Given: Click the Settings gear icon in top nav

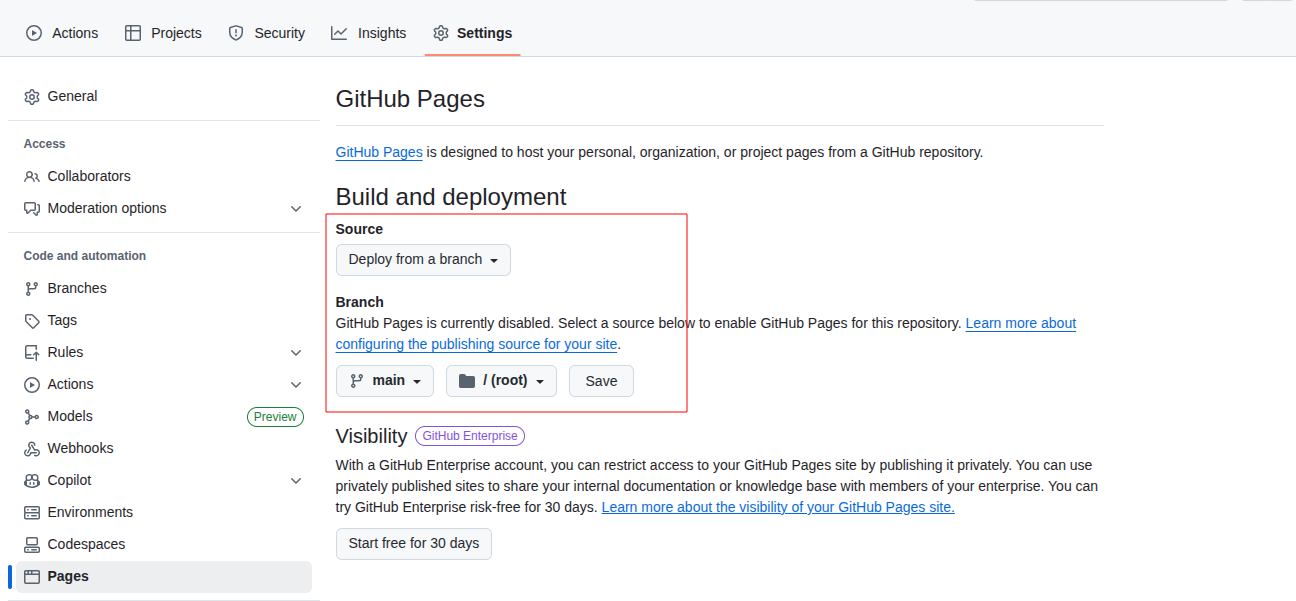Looking at the screenshot, I should click(x=441, y=33).
